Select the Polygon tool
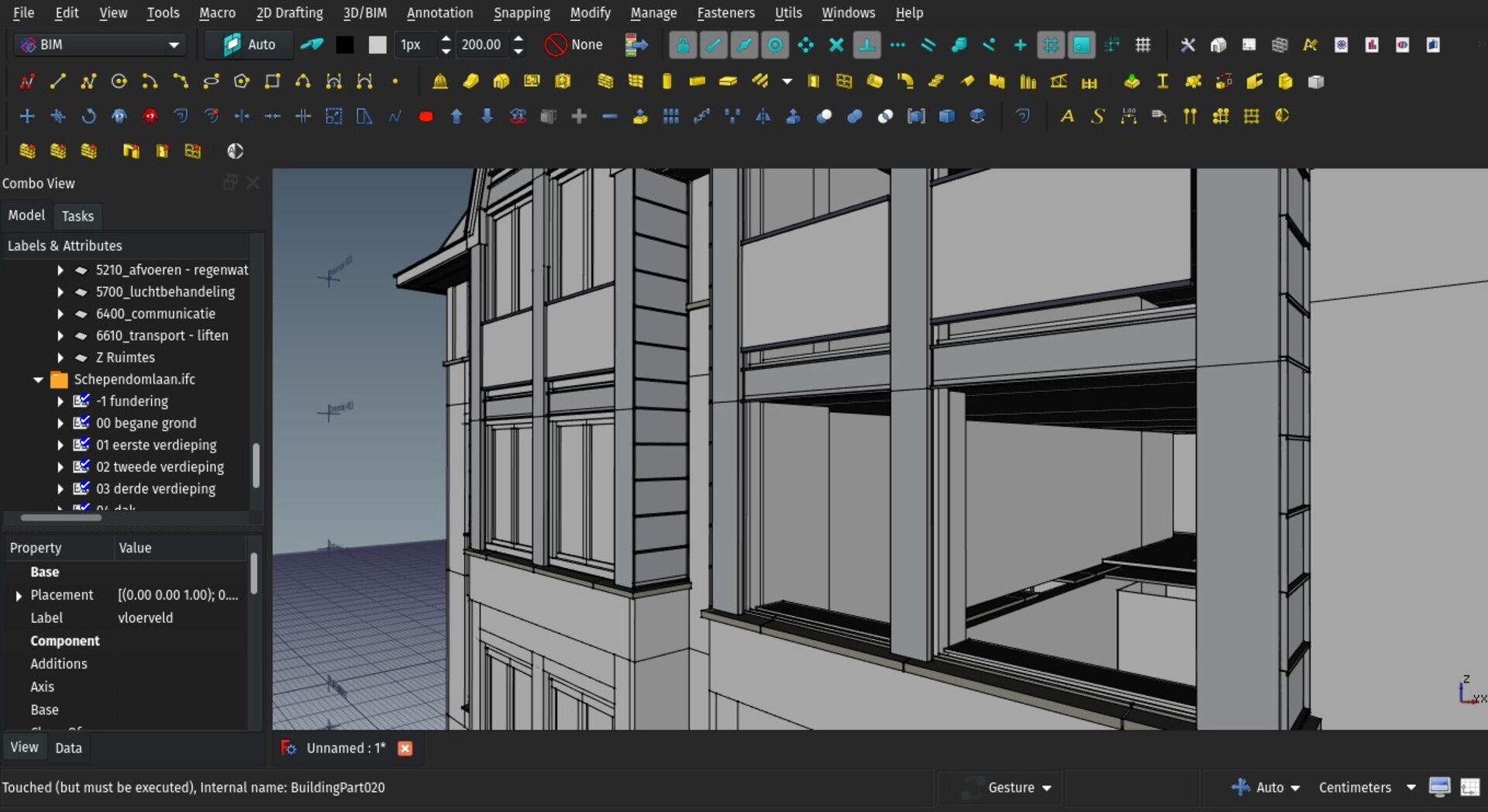Viewport: 1488px width, 812px height. pos(242,81)
